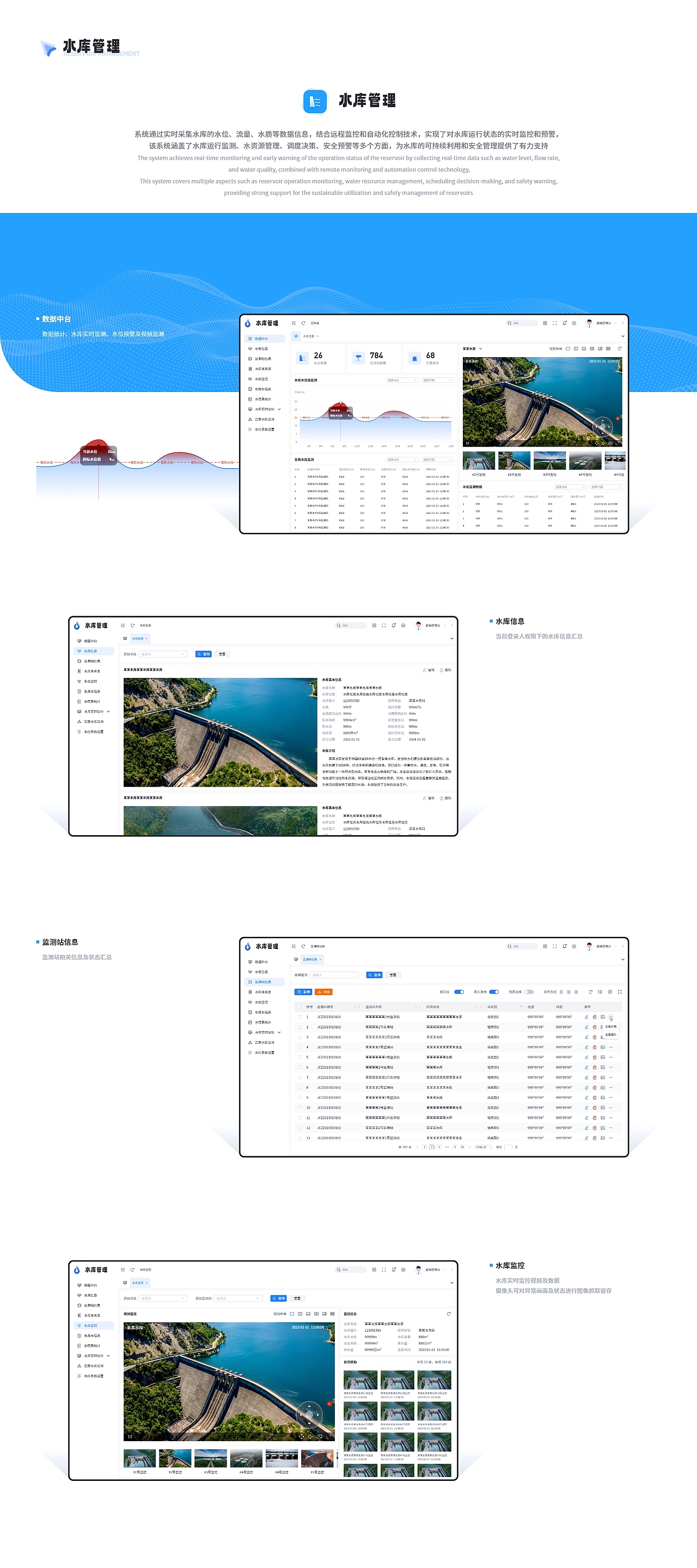The width and height of the screenshot is (697, 1568).
Task: Open 水库信息 menu item in the 数据中台 window sidebar
Action: click(264, 349)
